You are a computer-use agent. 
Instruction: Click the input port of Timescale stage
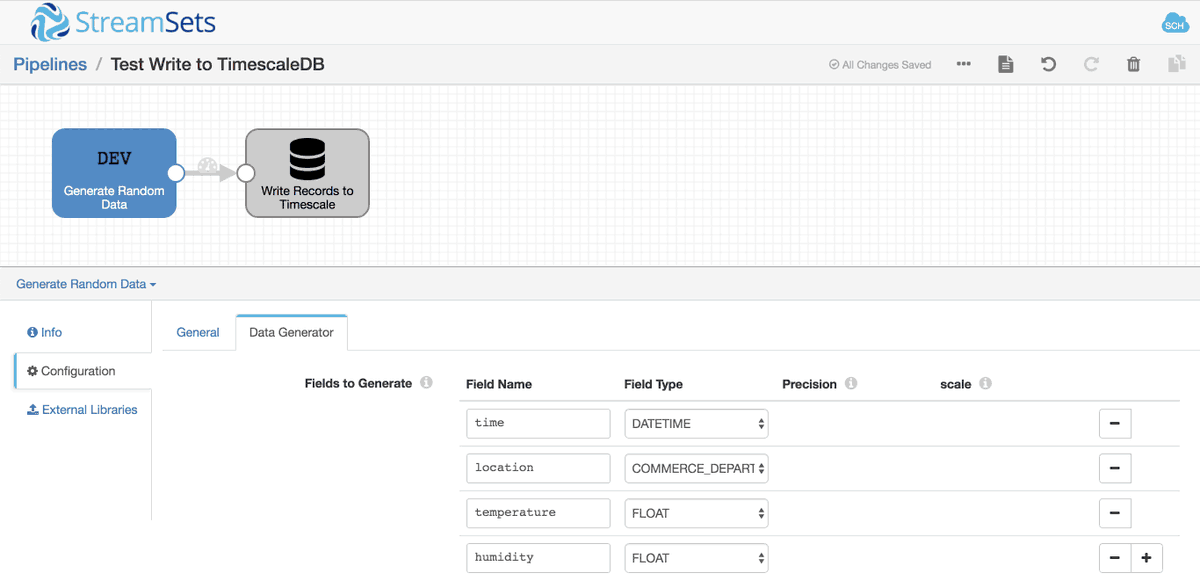coord(245,173)
